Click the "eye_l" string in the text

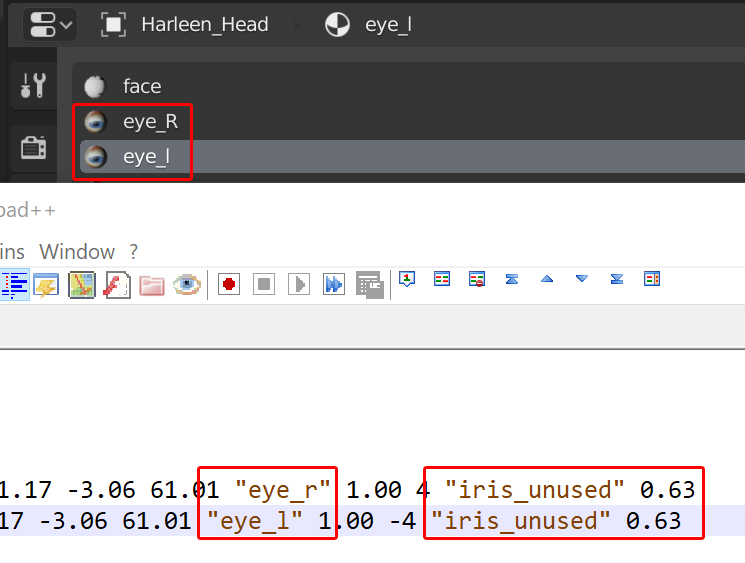coord(255,521)
